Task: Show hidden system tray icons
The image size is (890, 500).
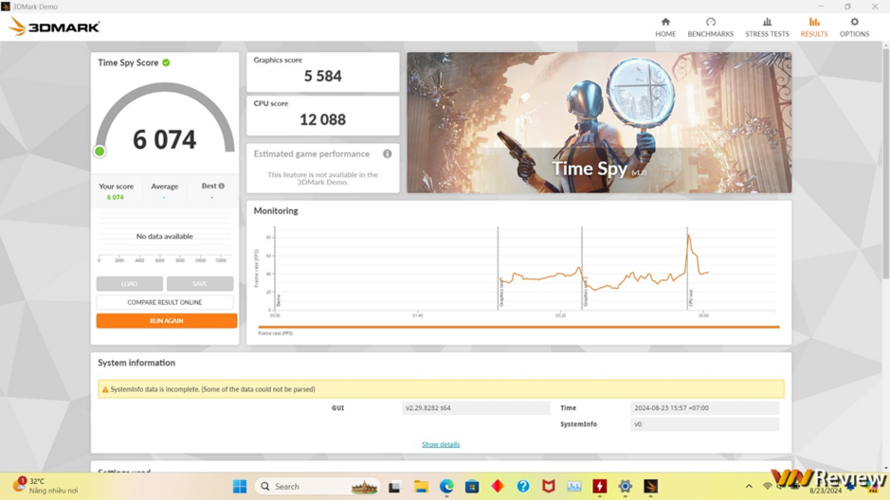Action: [x=749, y=486]
